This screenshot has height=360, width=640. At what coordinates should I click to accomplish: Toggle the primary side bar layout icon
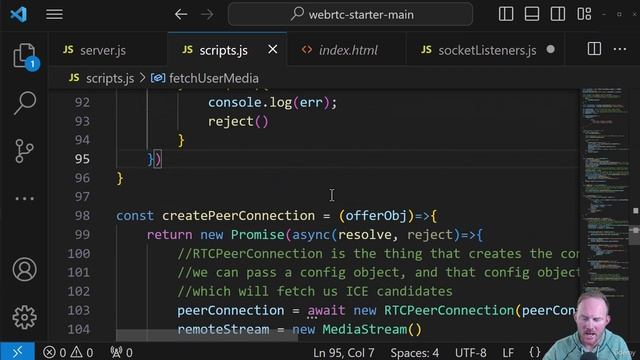click(506, 14)
